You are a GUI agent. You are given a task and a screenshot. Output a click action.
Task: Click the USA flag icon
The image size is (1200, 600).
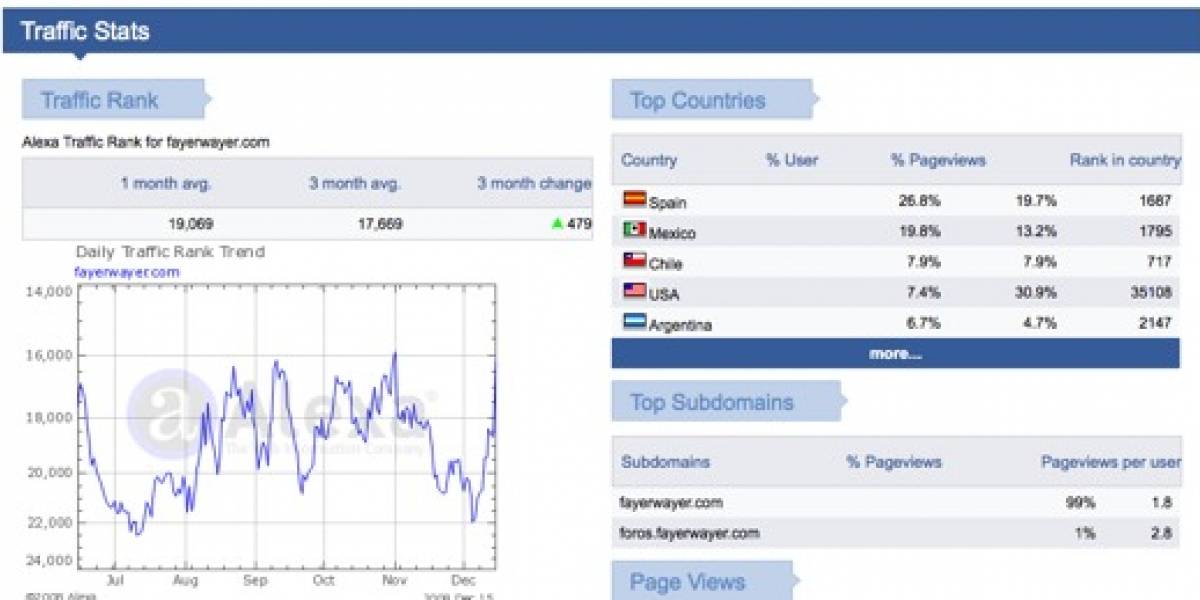tap(634, 291)
